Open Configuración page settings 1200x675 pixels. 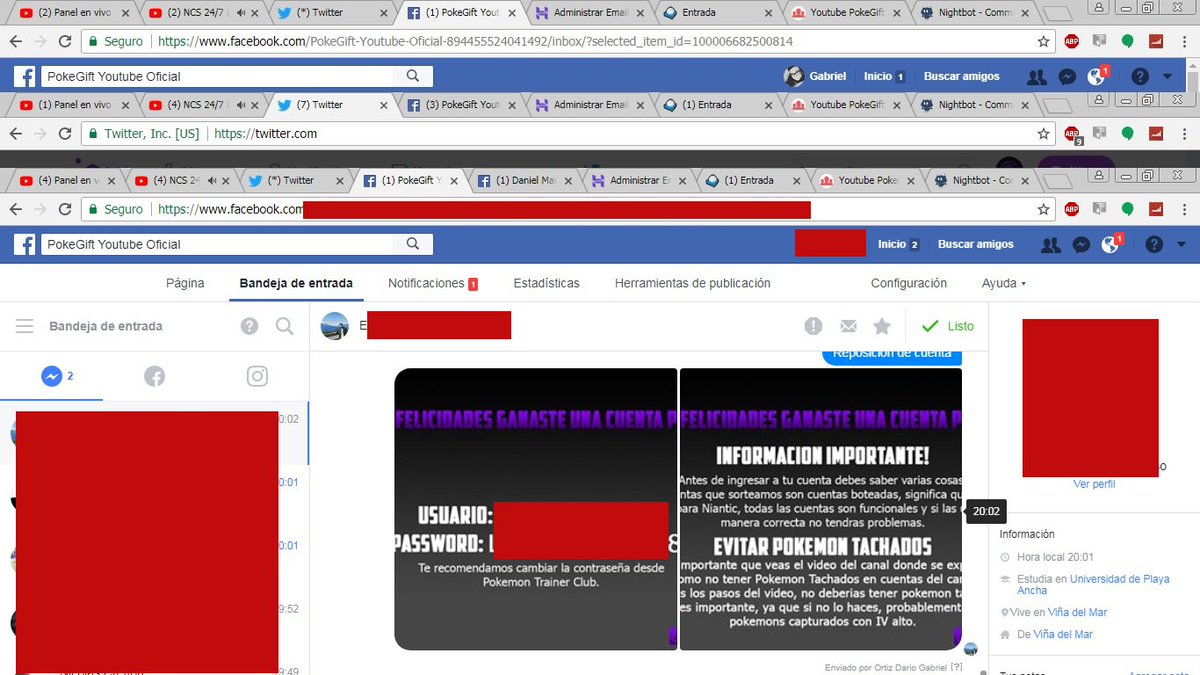(x=908, y=283)
